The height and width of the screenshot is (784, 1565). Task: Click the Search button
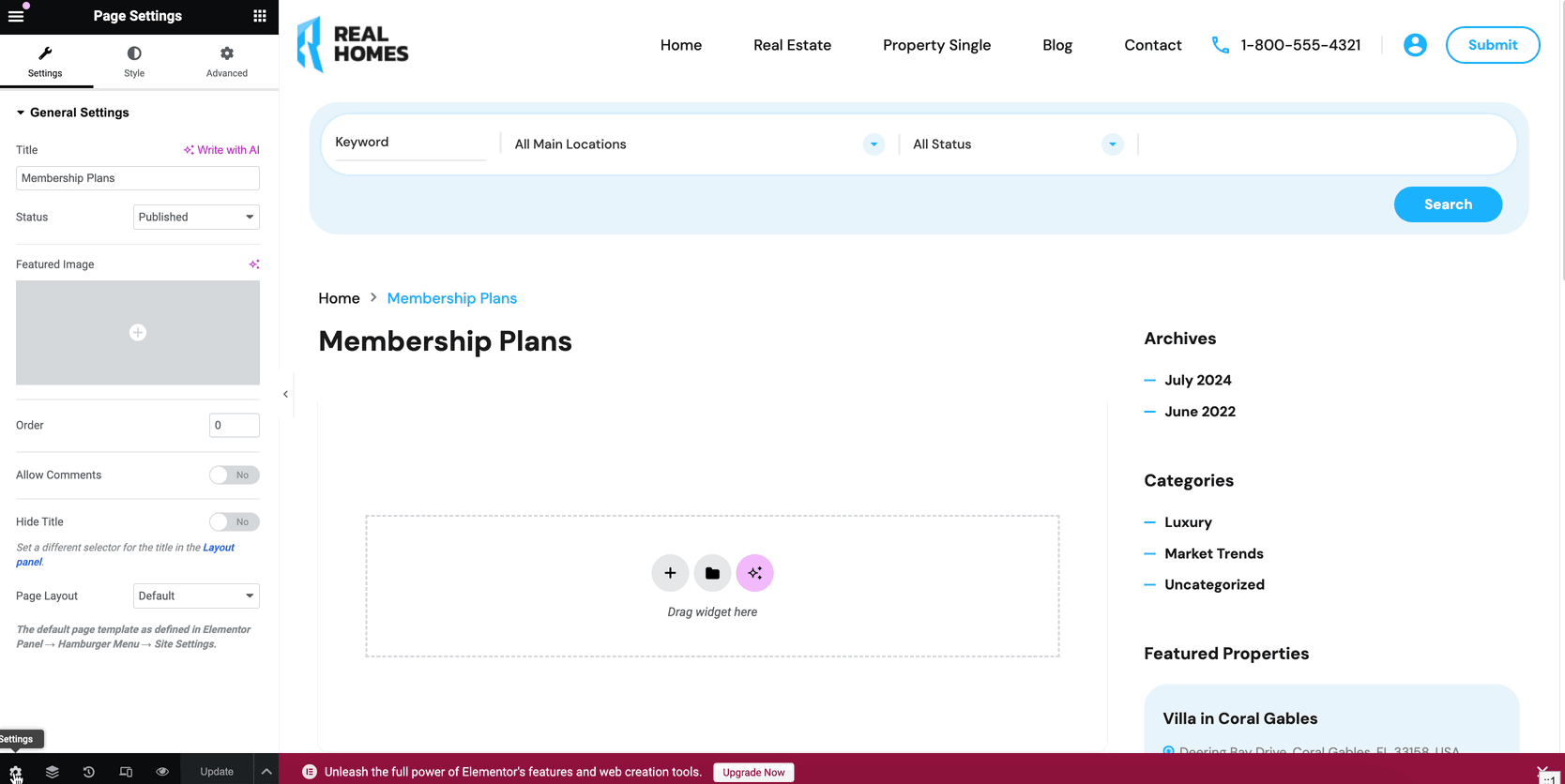1448,204
